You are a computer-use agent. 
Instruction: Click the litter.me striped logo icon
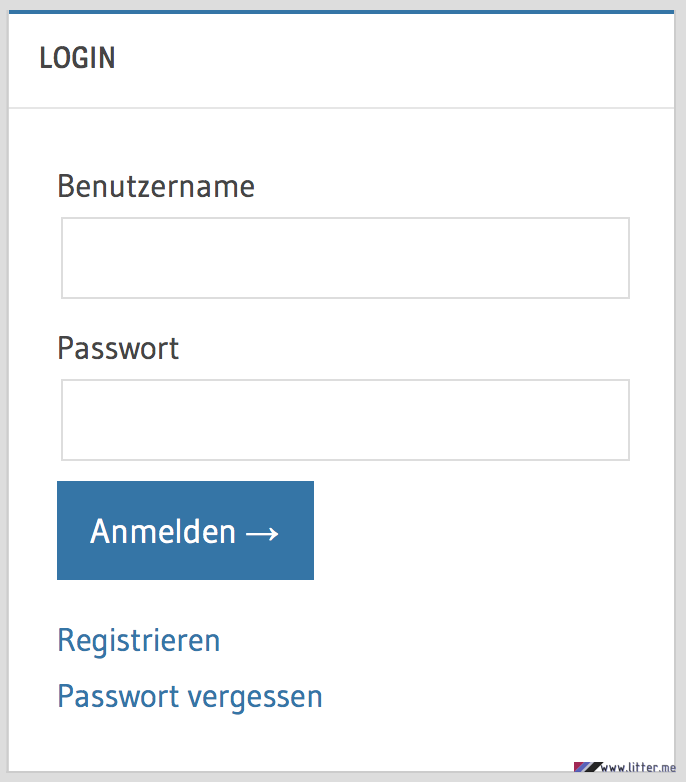(x=588, y=767)
